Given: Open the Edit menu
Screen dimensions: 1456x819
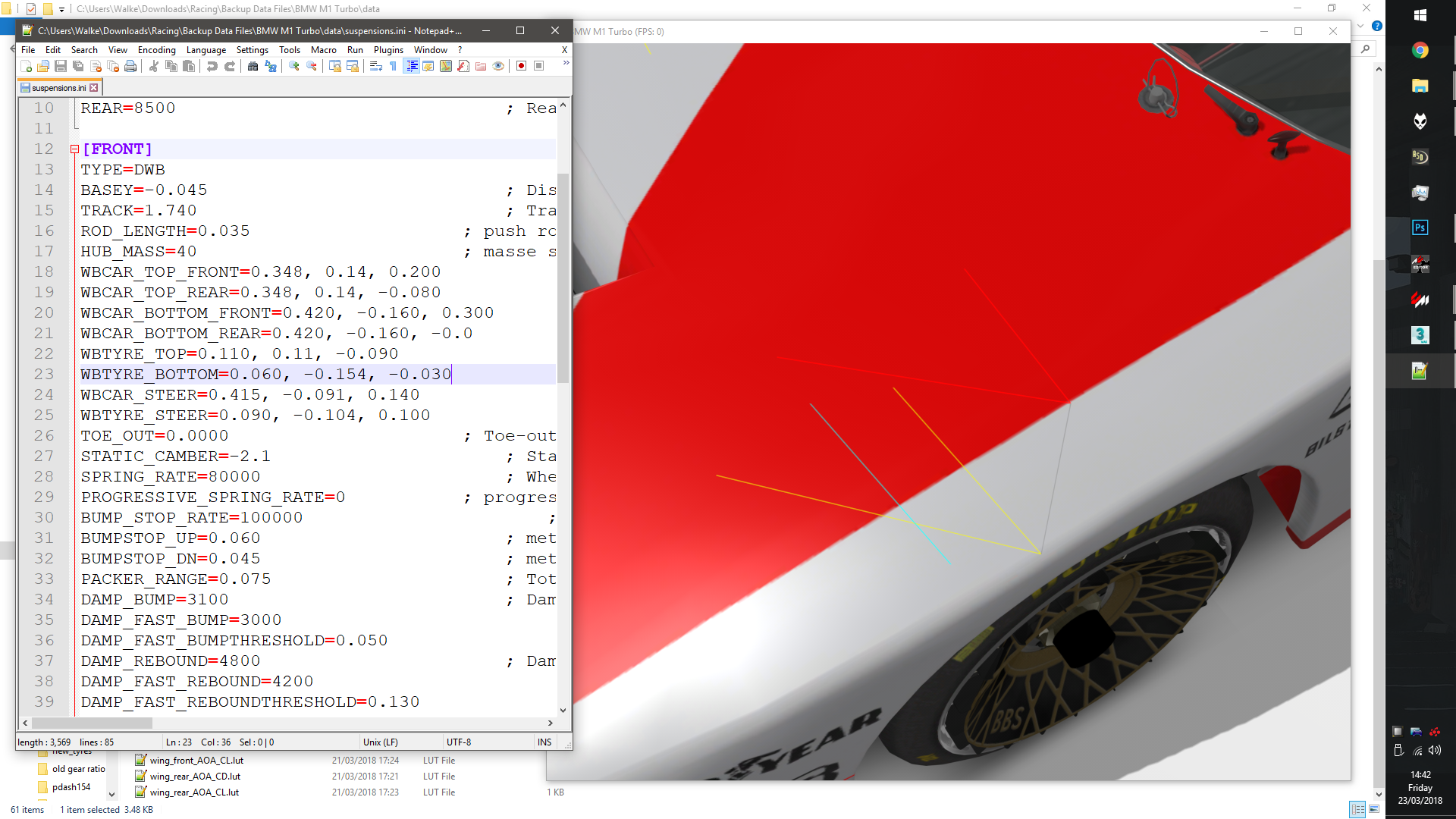Looking at the screenshot, I should pos(53,50).
